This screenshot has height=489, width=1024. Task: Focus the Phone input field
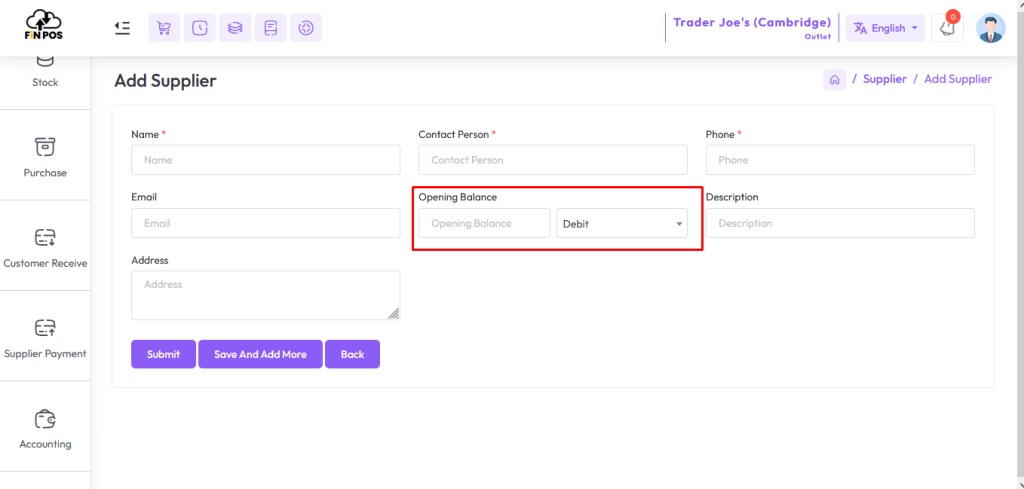click(x=840, y=160)
